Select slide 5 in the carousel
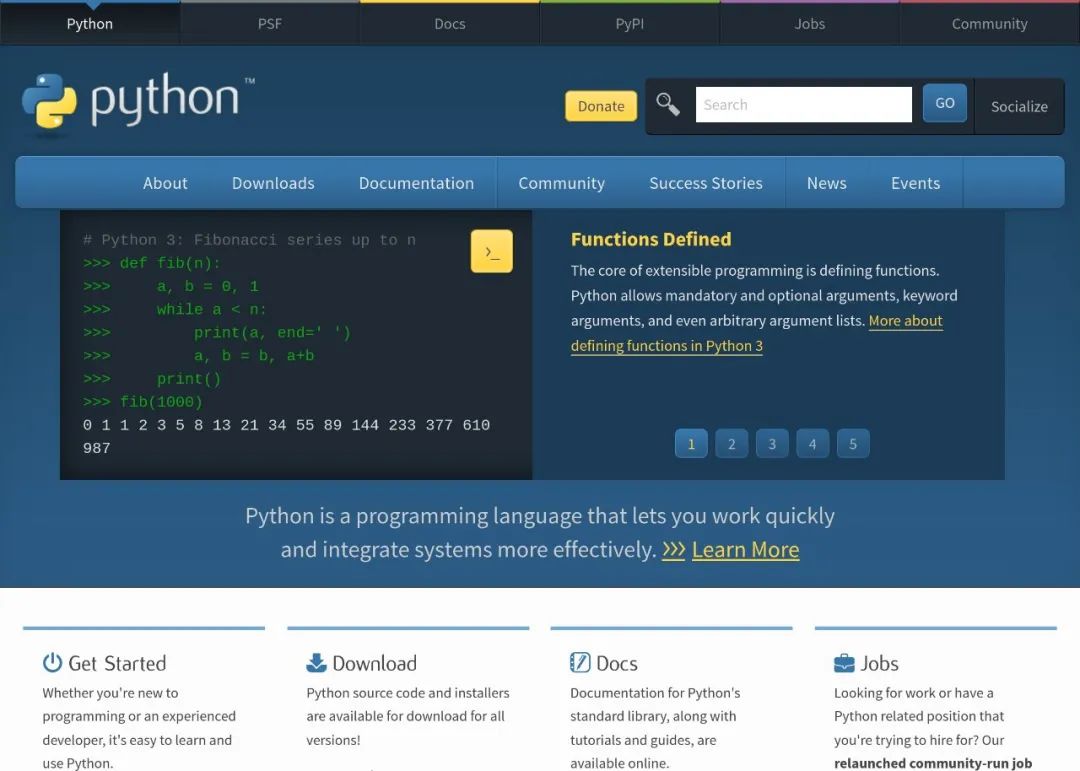 tap(853, 444)
